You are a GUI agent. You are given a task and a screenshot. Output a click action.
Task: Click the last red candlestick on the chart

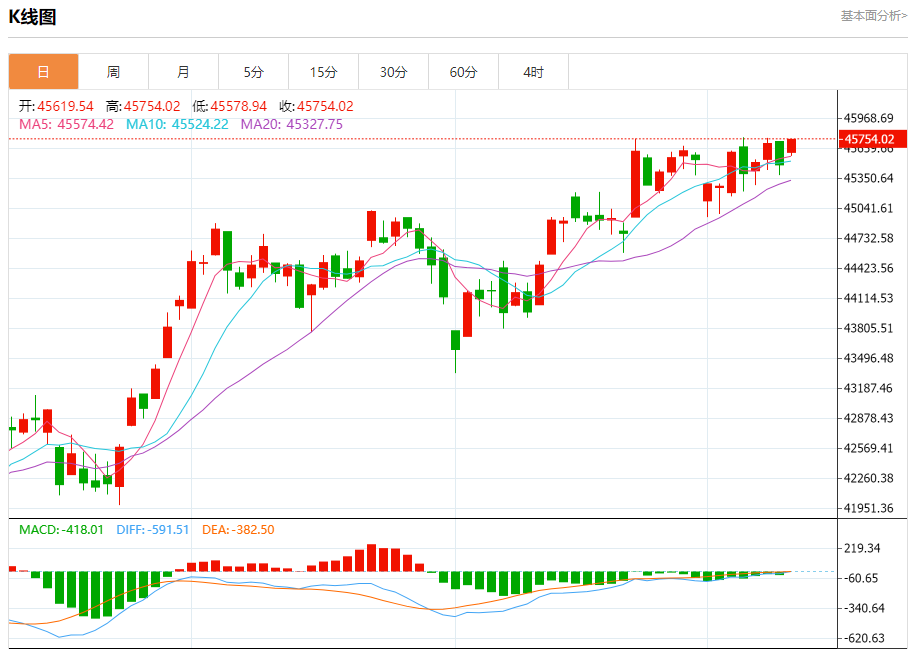(792, 146)
